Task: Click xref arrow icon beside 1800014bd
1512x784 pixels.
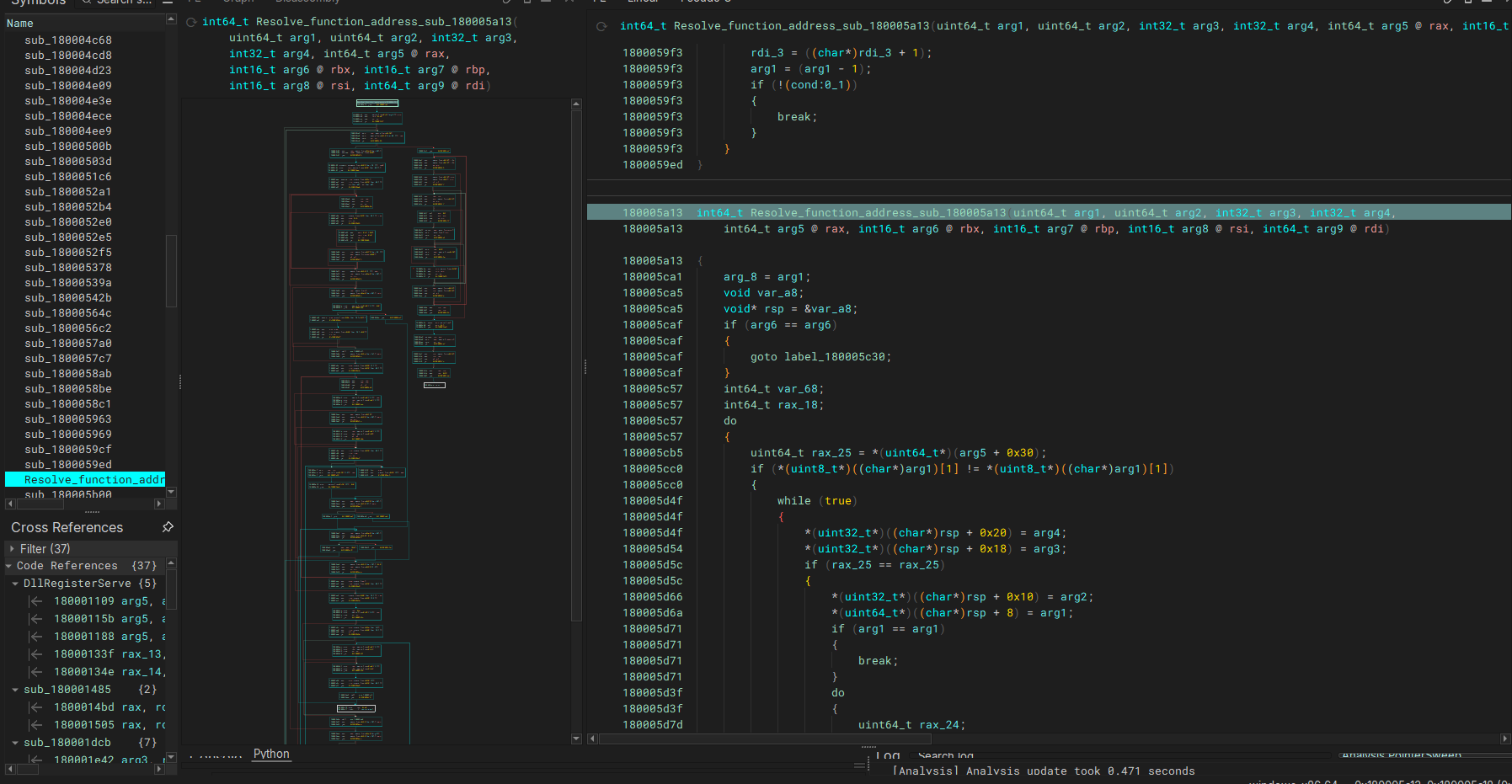Action: 36,707
